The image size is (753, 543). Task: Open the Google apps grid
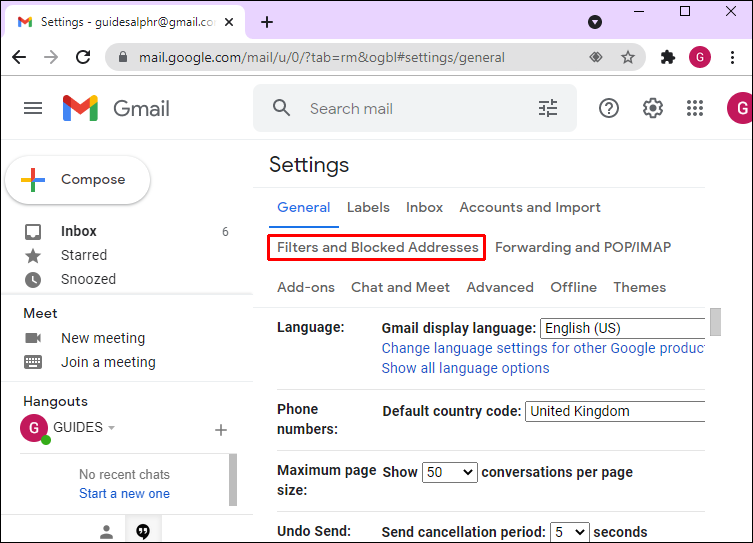694,108
